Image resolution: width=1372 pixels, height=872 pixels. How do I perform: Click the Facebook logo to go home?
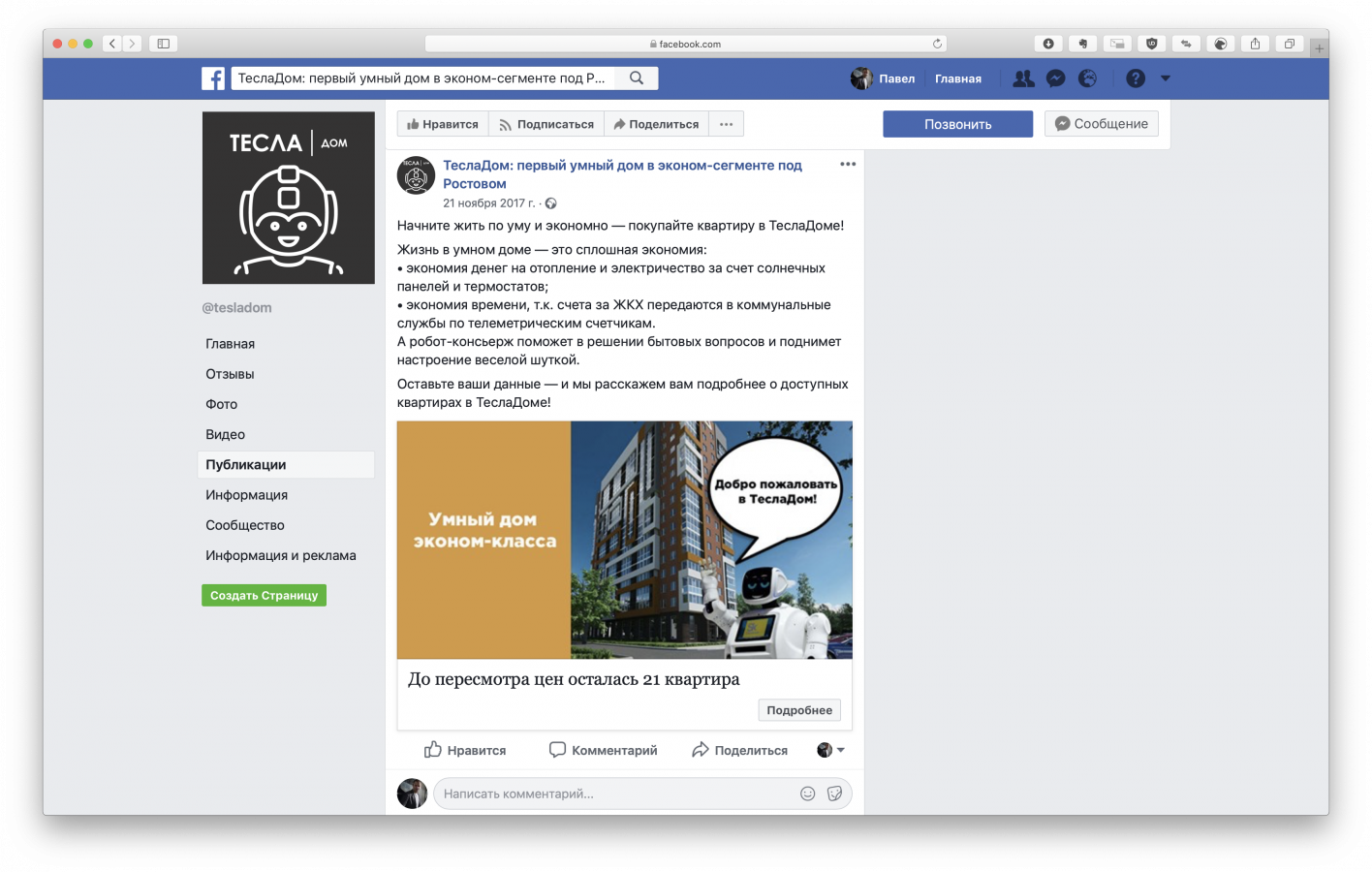213,78
